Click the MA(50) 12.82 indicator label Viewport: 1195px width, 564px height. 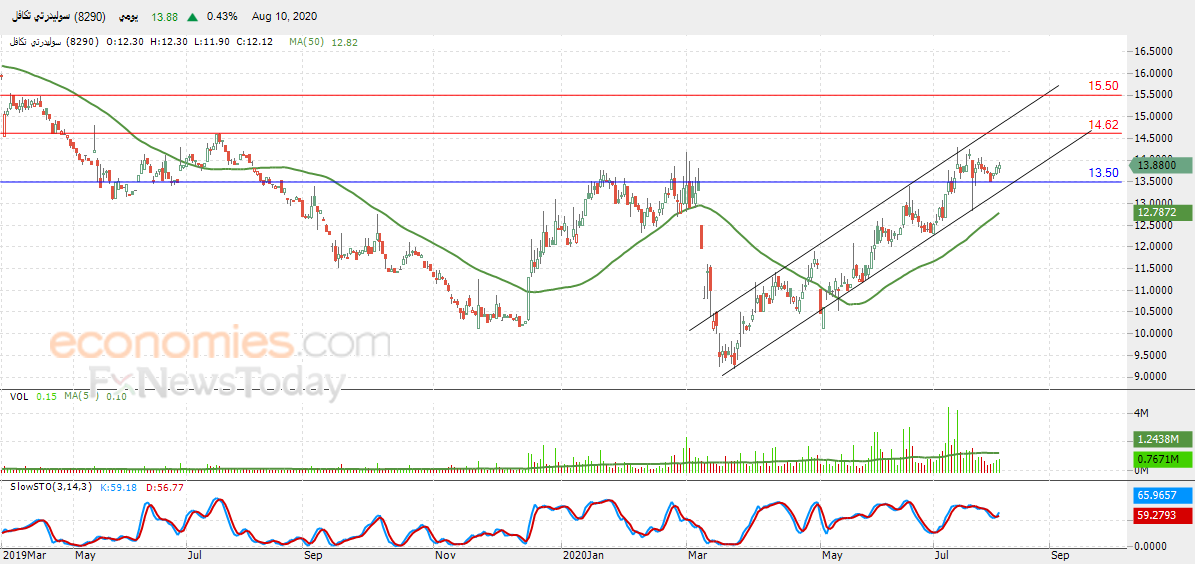click(x=323, y=42)
